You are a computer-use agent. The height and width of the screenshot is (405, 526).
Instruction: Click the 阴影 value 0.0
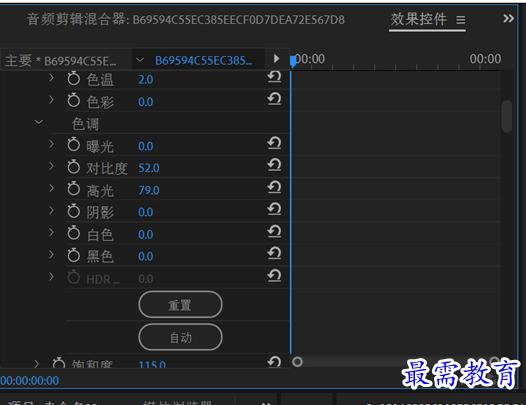click(146, 212)
